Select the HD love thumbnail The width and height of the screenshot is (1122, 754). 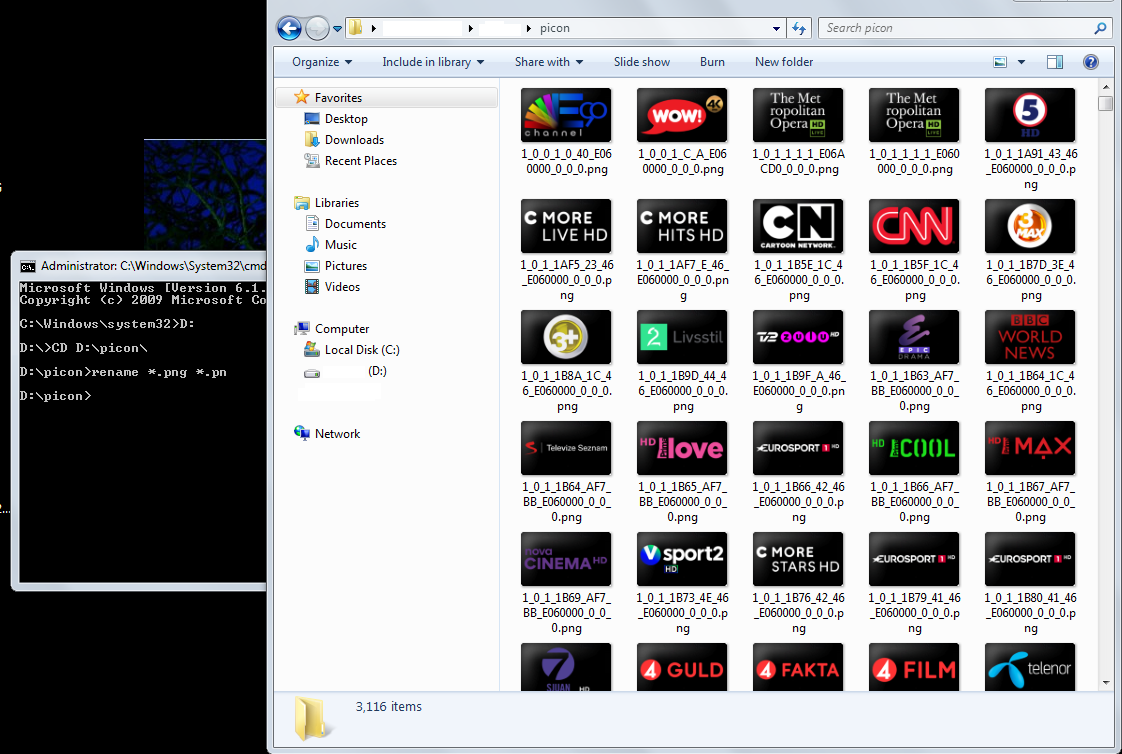(x=682, y=448)
